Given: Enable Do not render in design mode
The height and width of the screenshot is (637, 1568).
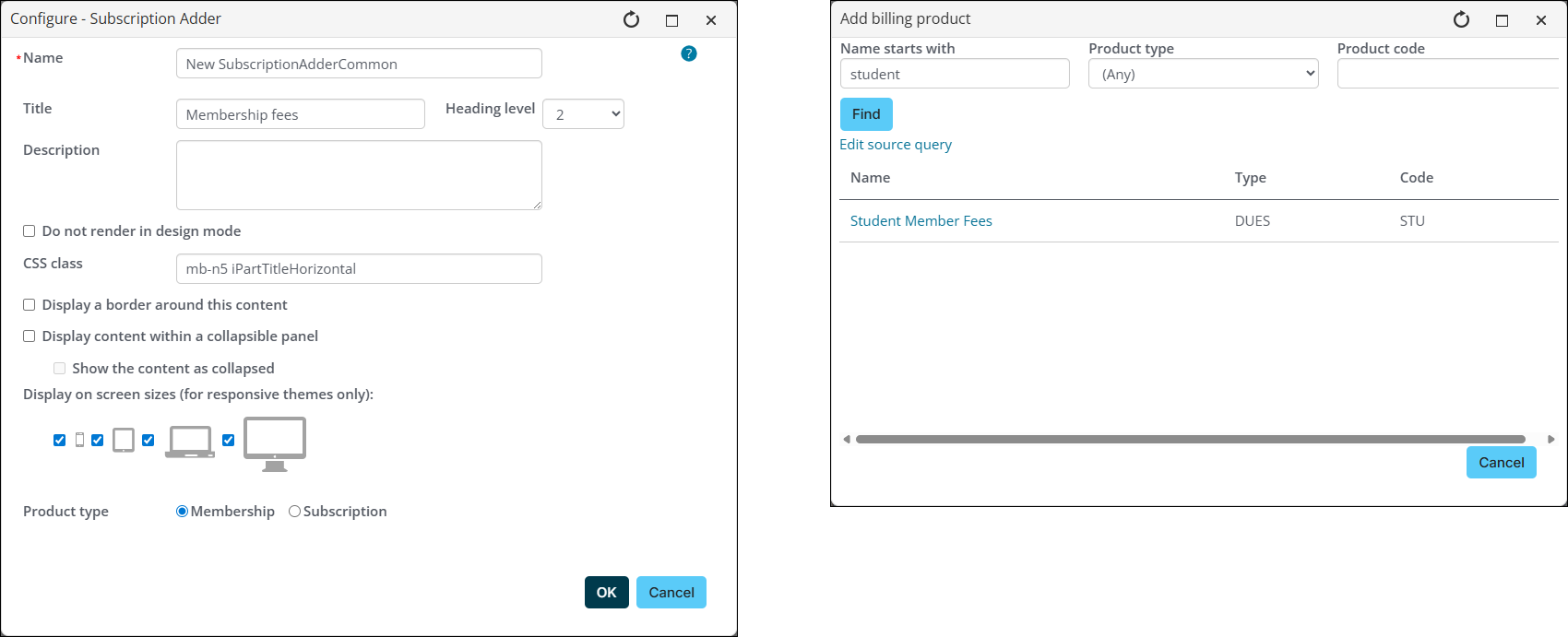Looking at the screenshot, I should tap(30, 231).
